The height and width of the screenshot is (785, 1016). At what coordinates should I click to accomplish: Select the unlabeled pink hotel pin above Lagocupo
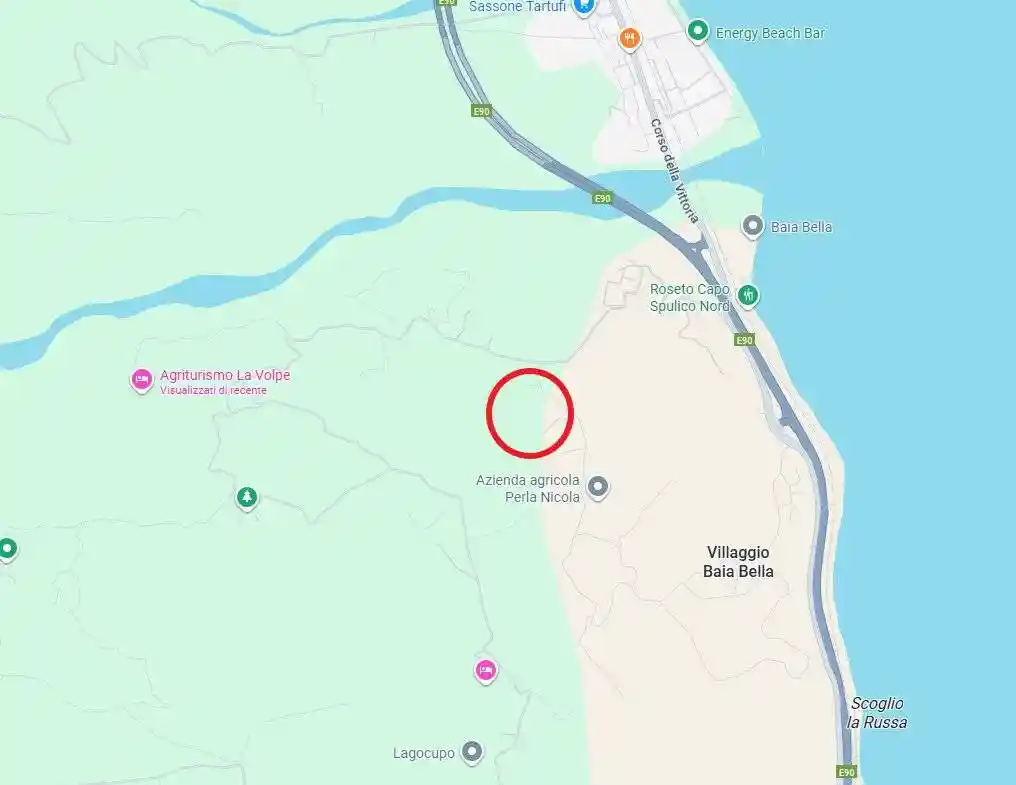coord(486,670)
